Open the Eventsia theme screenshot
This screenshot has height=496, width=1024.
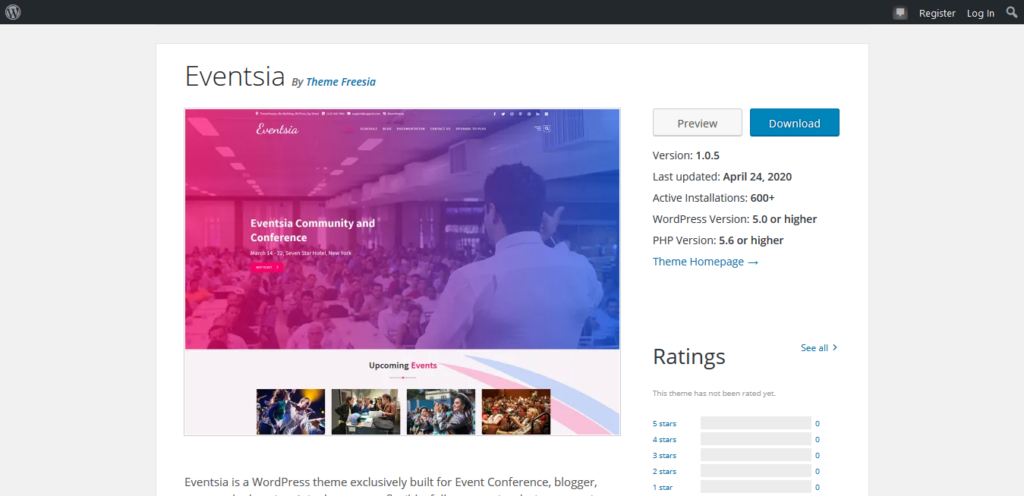(402, 272)
